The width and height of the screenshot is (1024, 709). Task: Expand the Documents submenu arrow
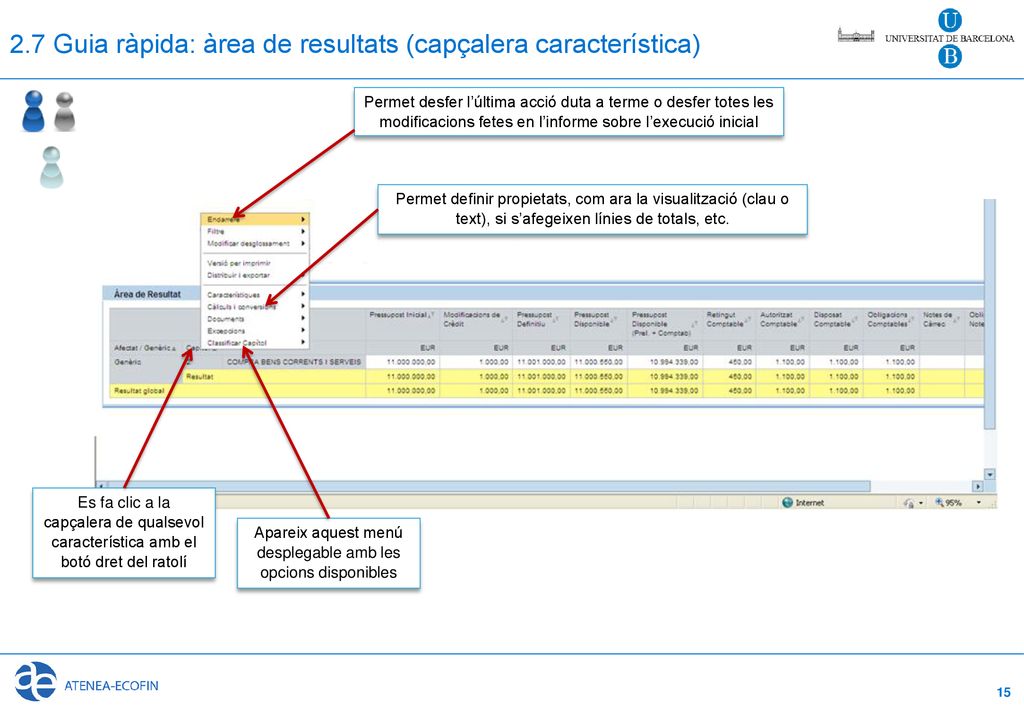point(303,319)
